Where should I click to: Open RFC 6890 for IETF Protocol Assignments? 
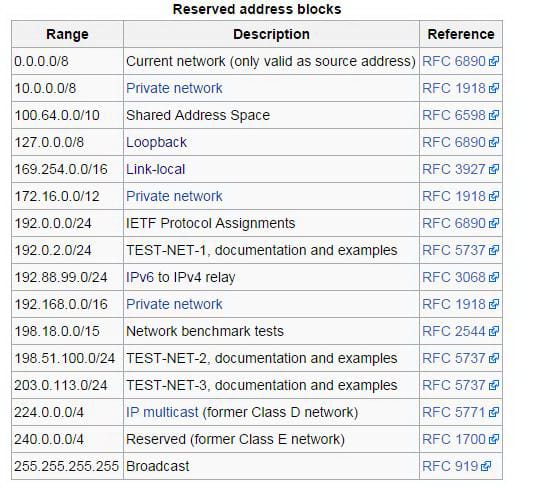(x=454, y=223)
